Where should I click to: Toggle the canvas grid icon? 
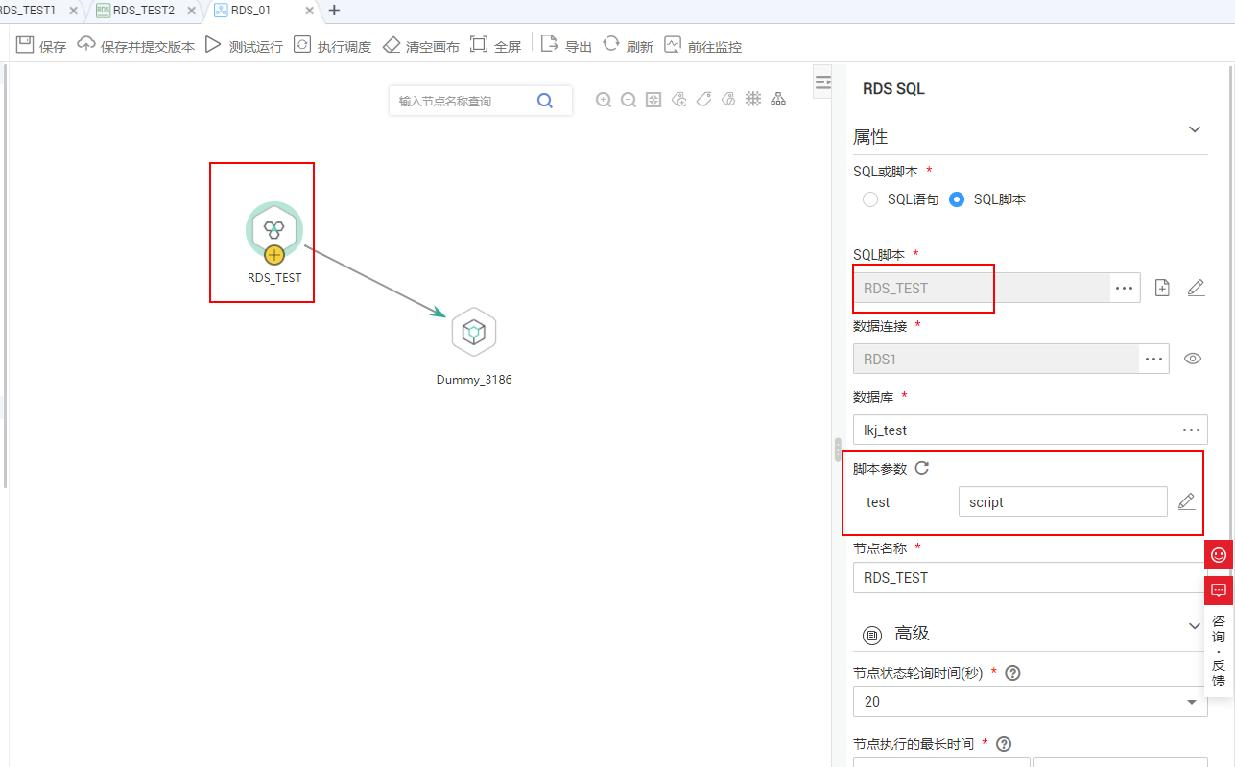coord(753,99)
